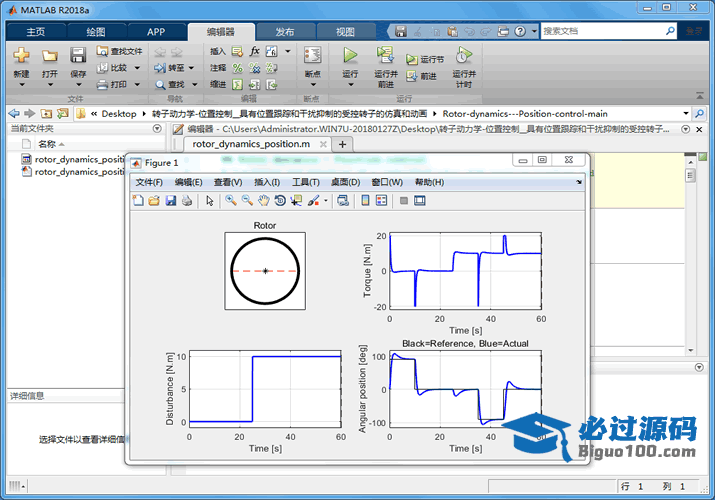Select first rotor_dynamics_positi file in folder list
Image resolution: width=715 pixels, height=500 pixels.
tap(73, 159)
